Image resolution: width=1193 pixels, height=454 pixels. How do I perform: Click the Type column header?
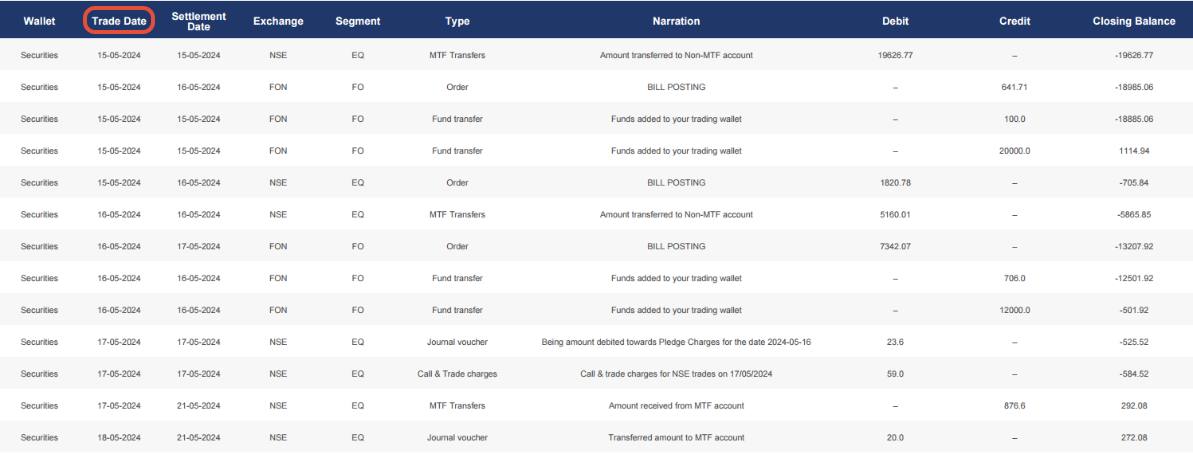457,21
